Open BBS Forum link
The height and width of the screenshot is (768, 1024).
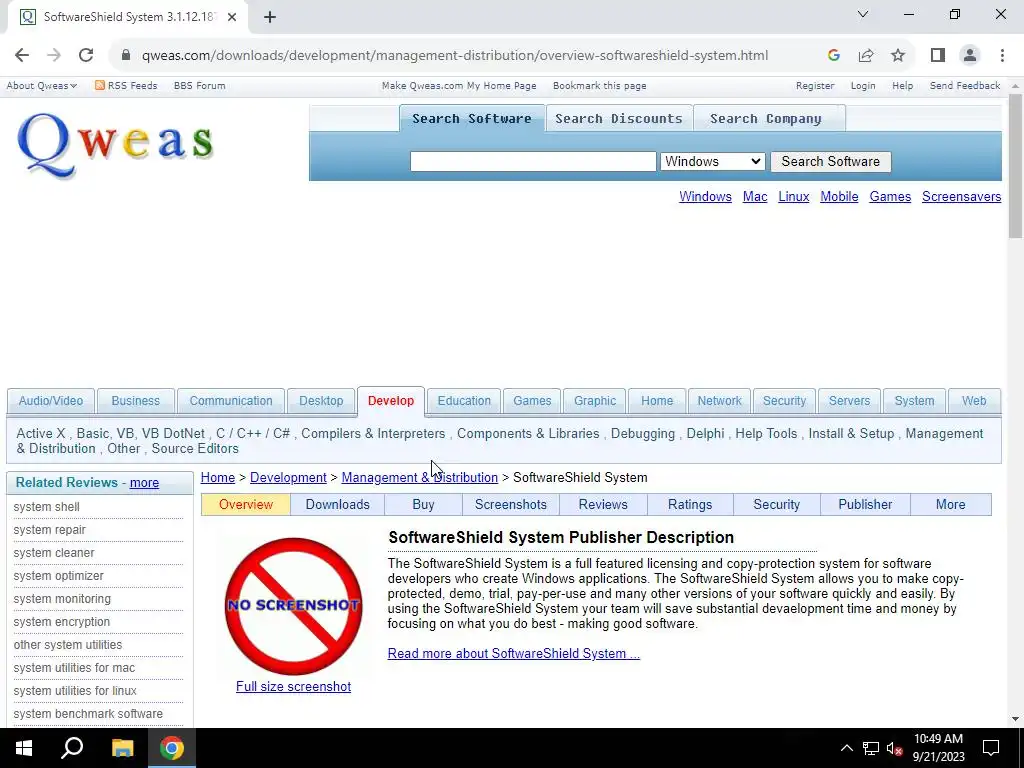coord(199,86)
